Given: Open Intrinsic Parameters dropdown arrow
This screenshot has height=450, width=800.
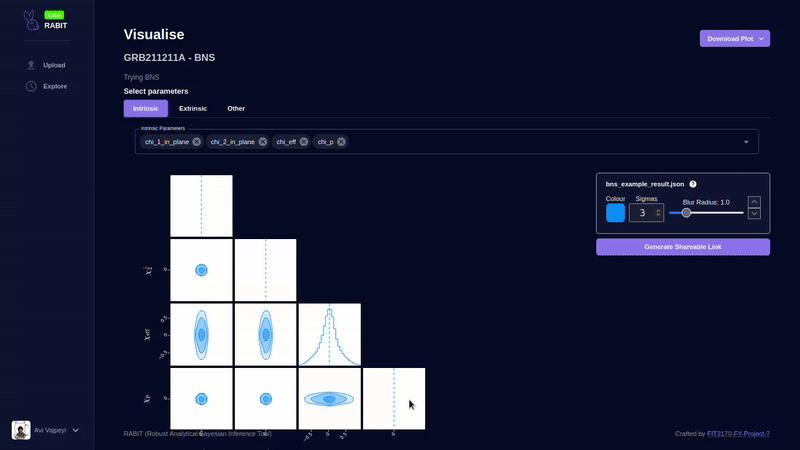Looking at the screenshot, I should (746, 142).
